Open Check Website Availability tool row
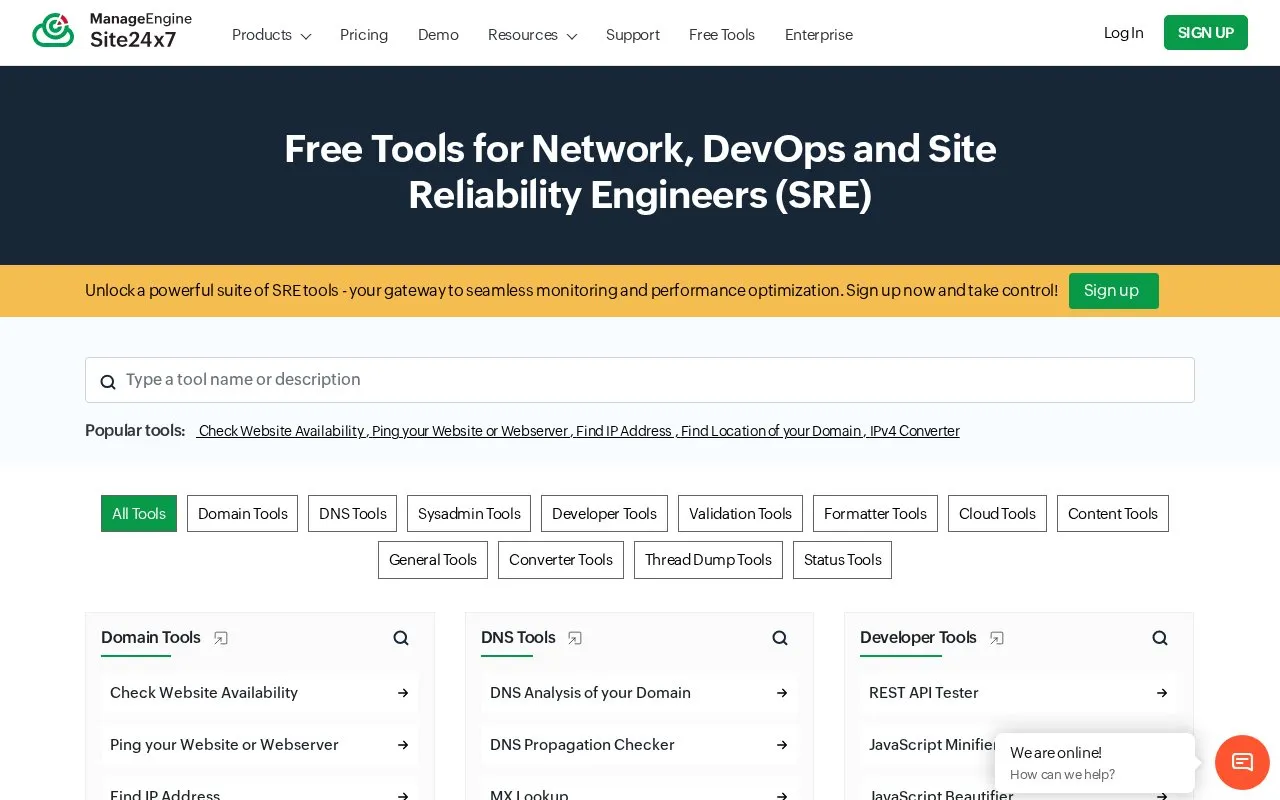This screenshot has width=1280, height=800. tap(260, 693)
